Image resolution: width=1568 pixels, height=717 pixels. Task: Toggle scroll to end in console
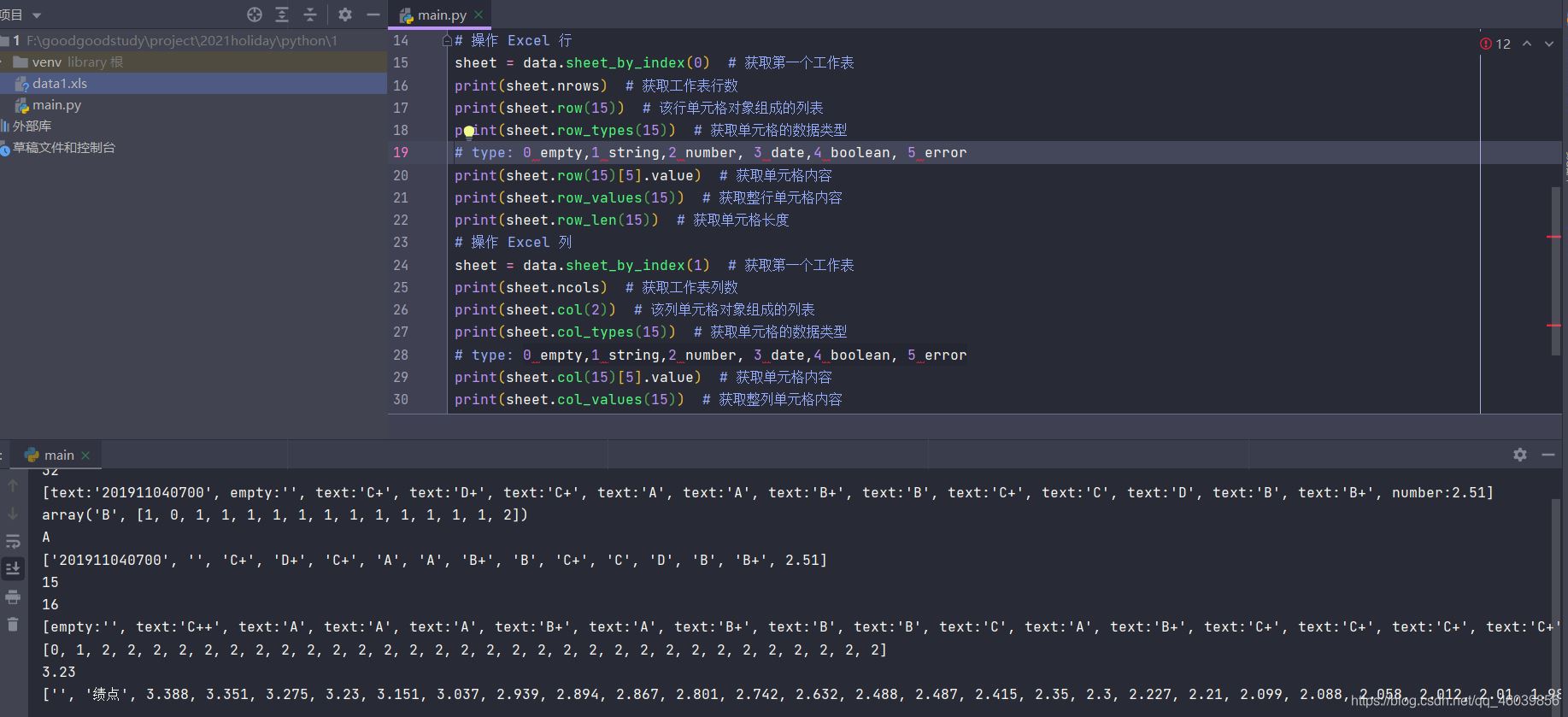[x=13, y=568]
